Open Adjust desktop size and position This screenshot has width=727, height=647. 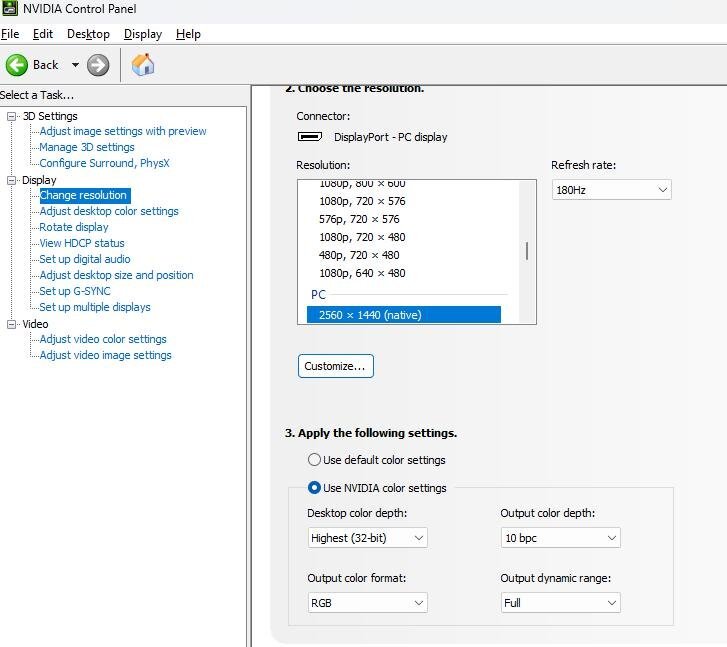tap(116, 275)
